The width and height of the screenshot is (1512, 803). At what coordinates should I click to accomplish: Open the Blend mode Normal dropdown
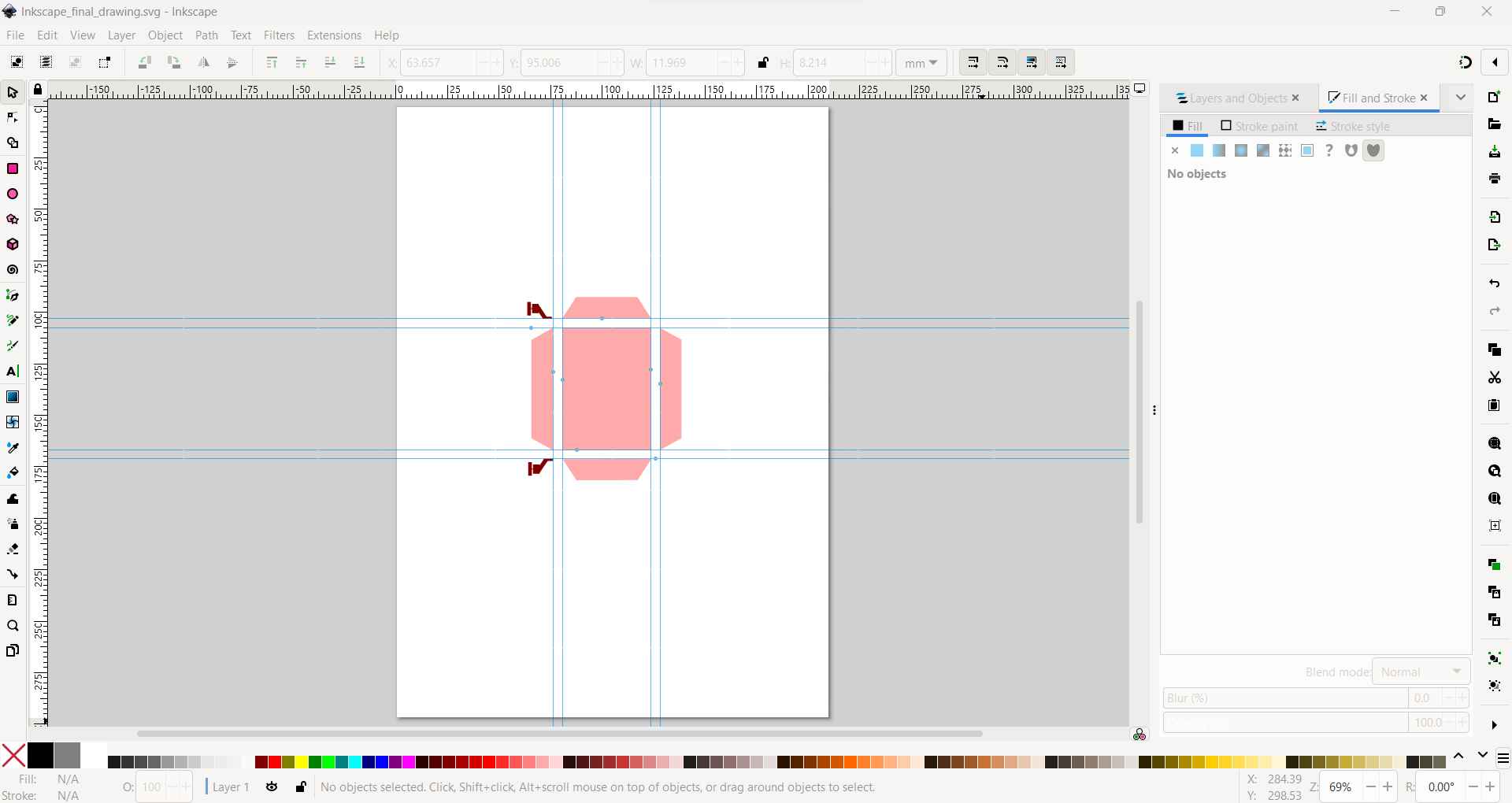[1421, 672]
